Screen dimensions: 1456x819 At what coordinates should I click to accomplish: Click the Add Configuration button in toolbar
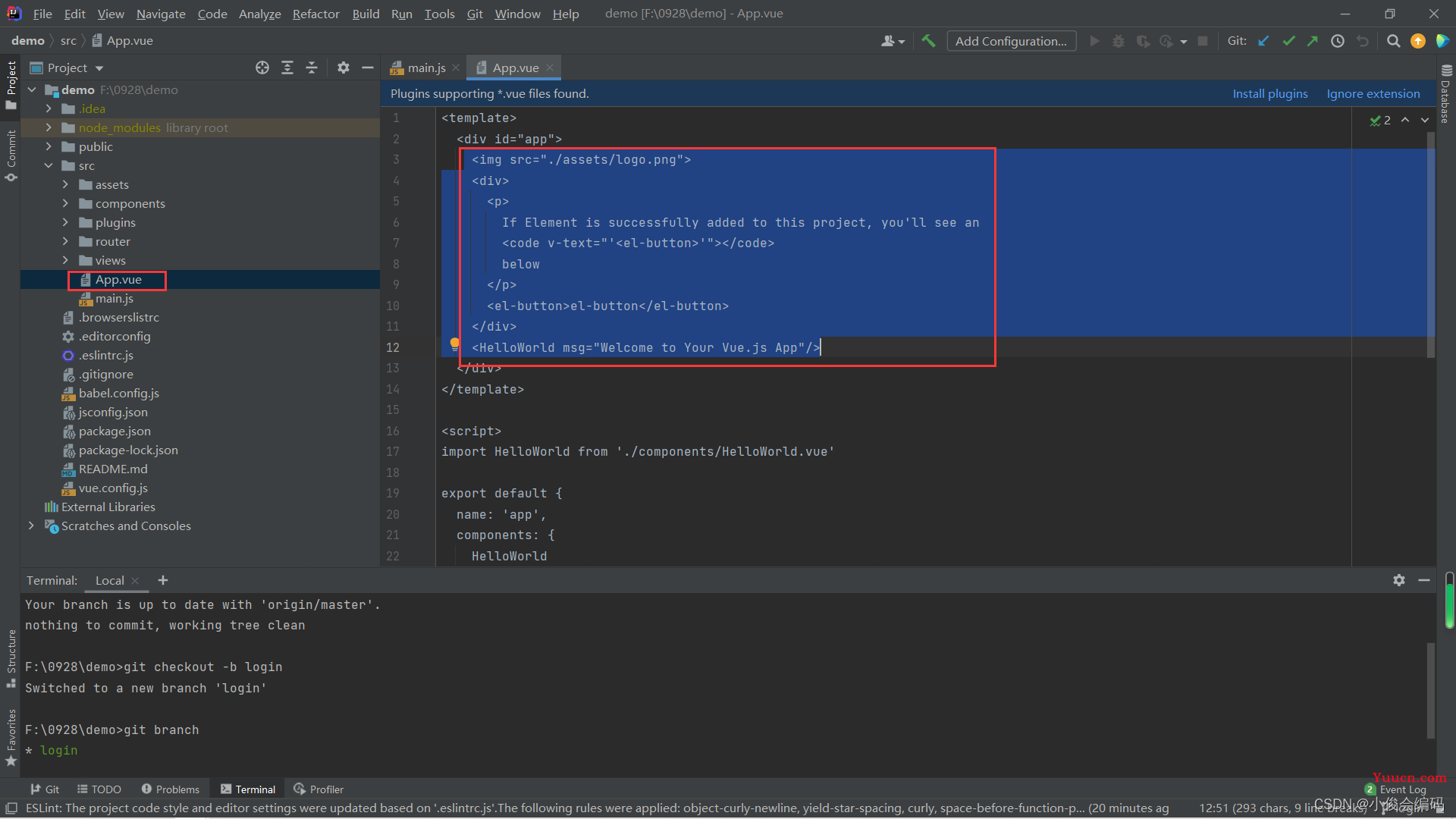point(1011,41)
